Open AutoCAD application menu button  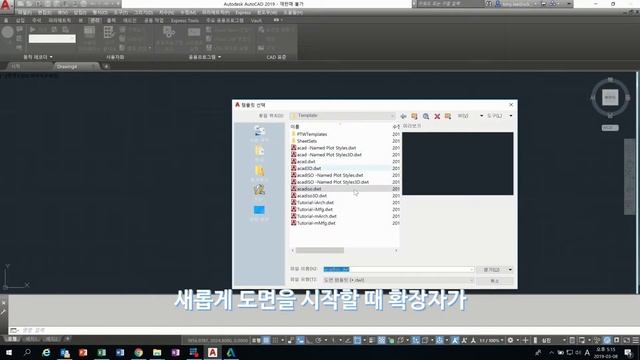coord(5,5)
